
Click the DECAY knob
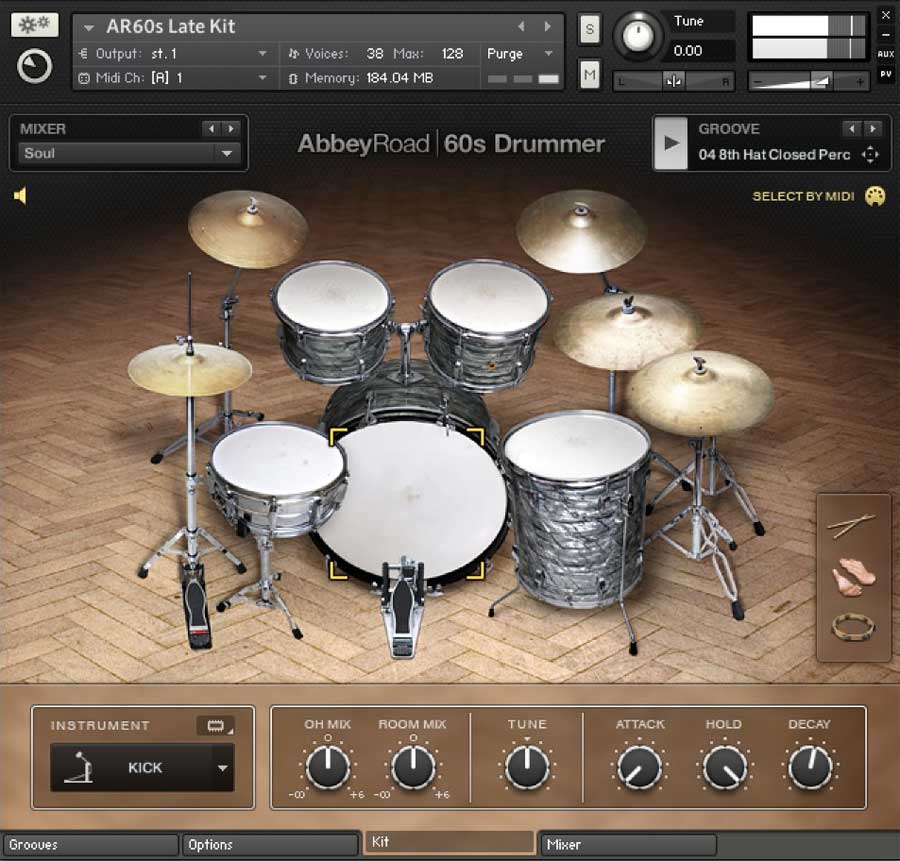810,767
